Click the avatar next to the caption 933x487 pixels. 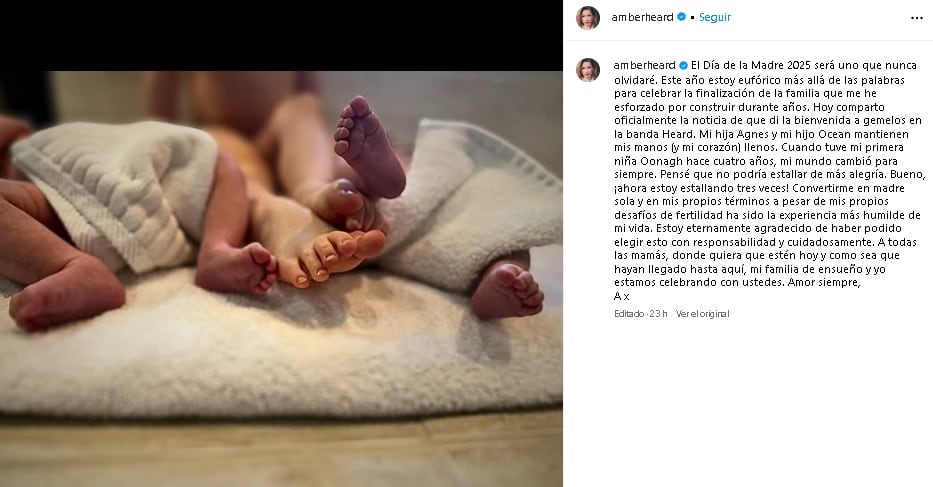588,70
